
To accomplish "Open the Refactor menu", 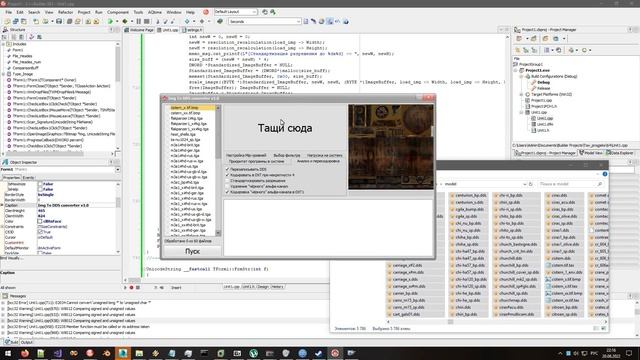I will pos(65,12).
